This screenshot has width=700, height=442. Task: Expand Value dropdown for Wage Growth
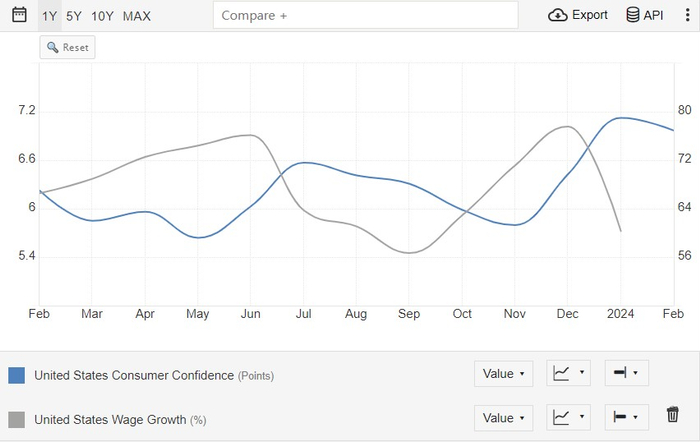point(504,417)
